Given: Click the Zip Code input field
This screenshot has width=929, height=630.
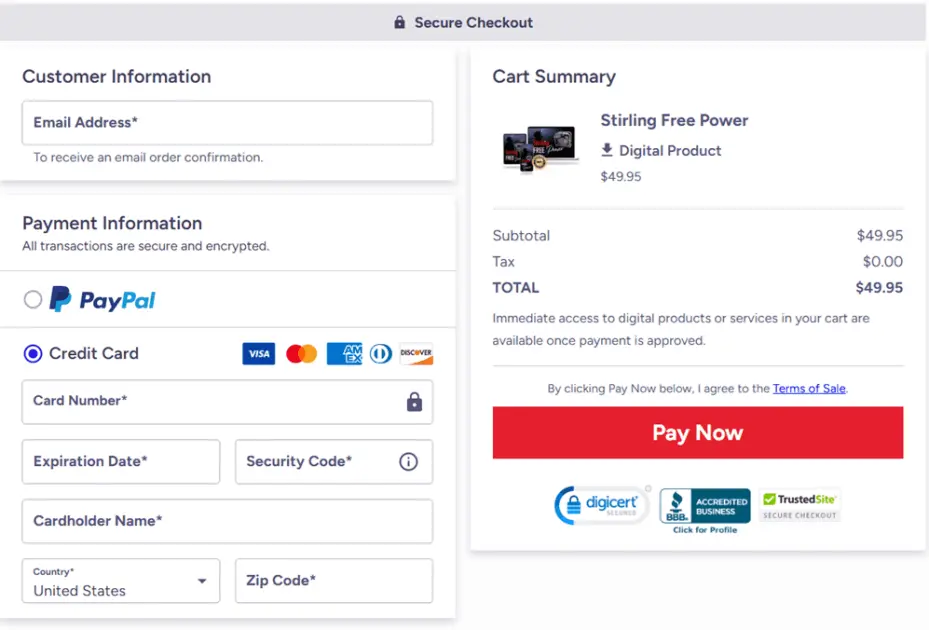Looking at the screenshot, I should (333, 581).
